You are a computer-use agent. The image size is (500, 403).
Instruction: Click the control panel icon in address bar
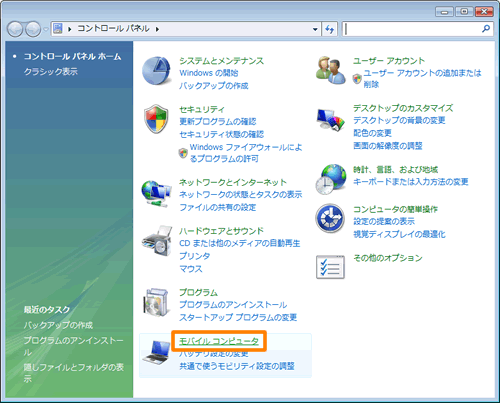pos(58,29)
